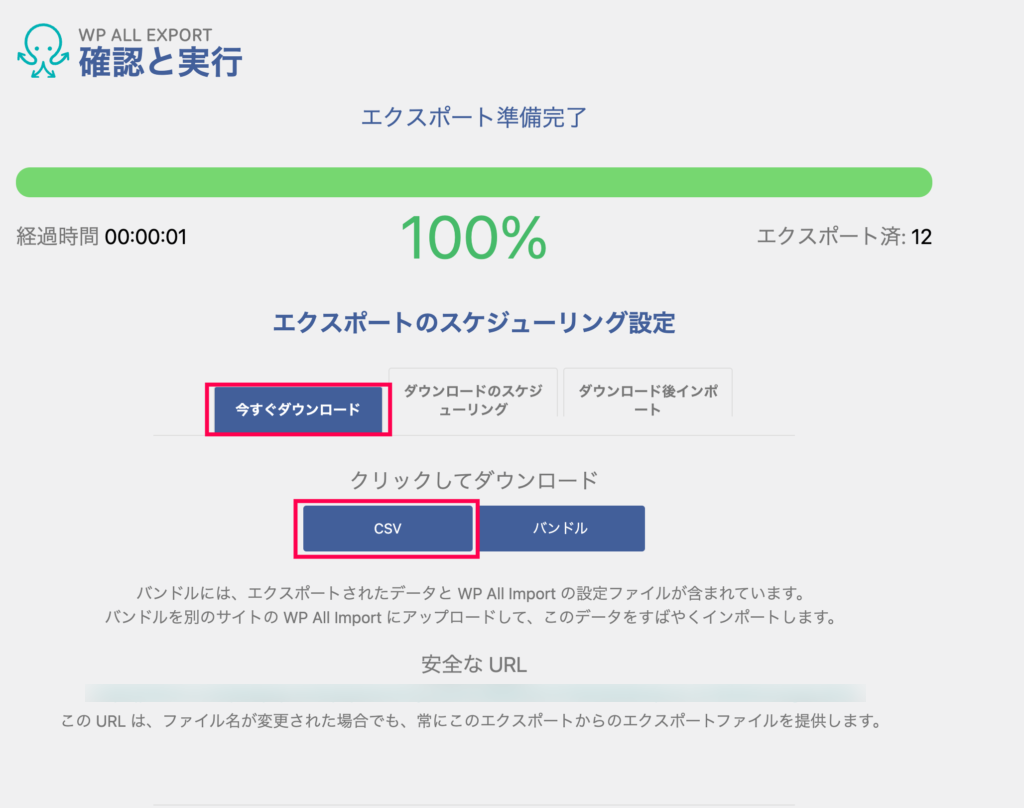The image size is (1024, 808).
Task: Click the WP All Export octopus logo
Action: point(43,49)
